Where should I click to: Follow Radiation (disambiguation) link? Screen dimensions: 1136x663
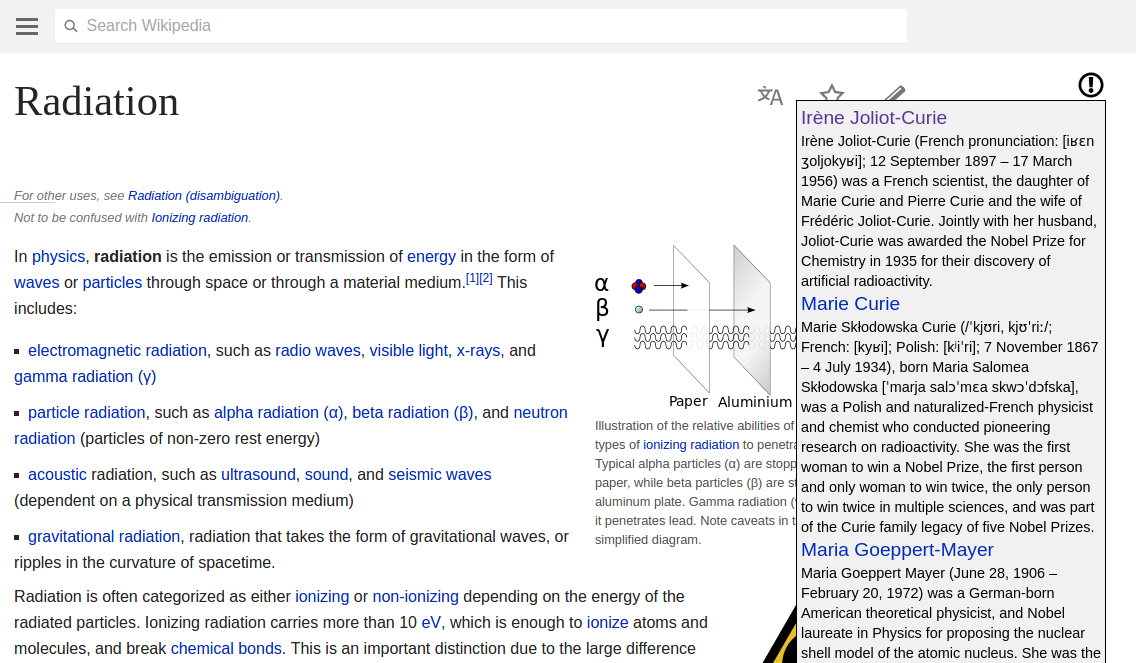pos(204,196)
